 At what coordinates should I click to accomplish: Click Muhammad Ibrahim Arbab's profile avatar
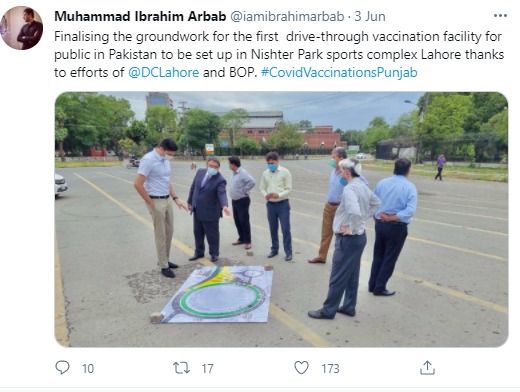22,28
